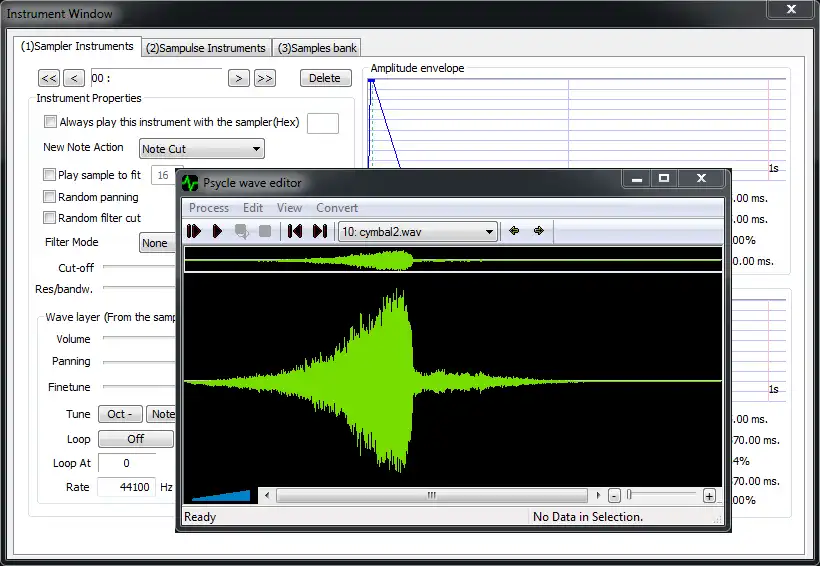This screenshot has width=820, height=566.
Task: Jump to the end of the wave
Action: (x=320, y=231)
